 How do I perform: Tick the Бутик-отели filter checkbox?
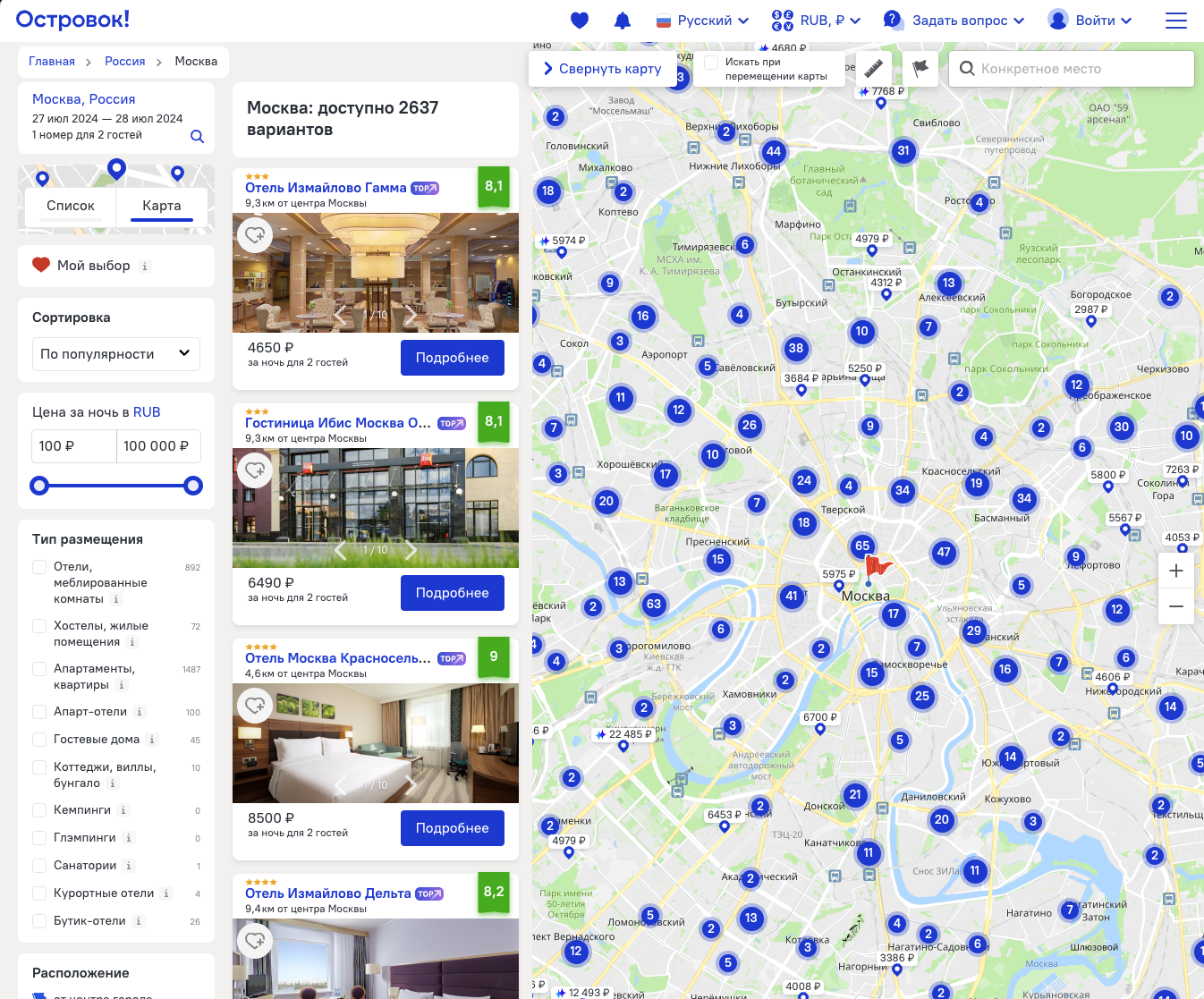click(x=39, y=921)
